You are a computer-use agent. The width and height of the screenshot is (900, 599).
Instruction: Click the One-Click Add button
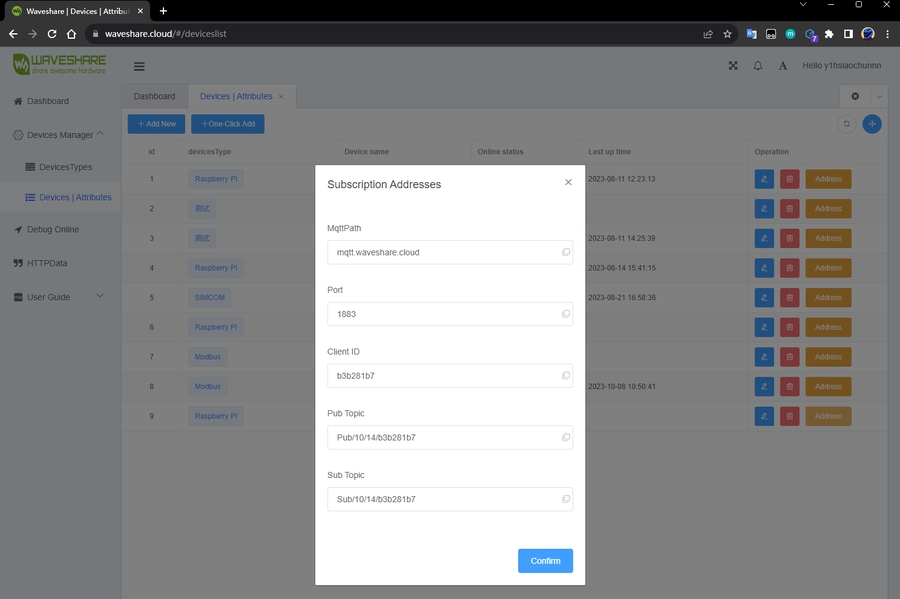click(228, 124)
